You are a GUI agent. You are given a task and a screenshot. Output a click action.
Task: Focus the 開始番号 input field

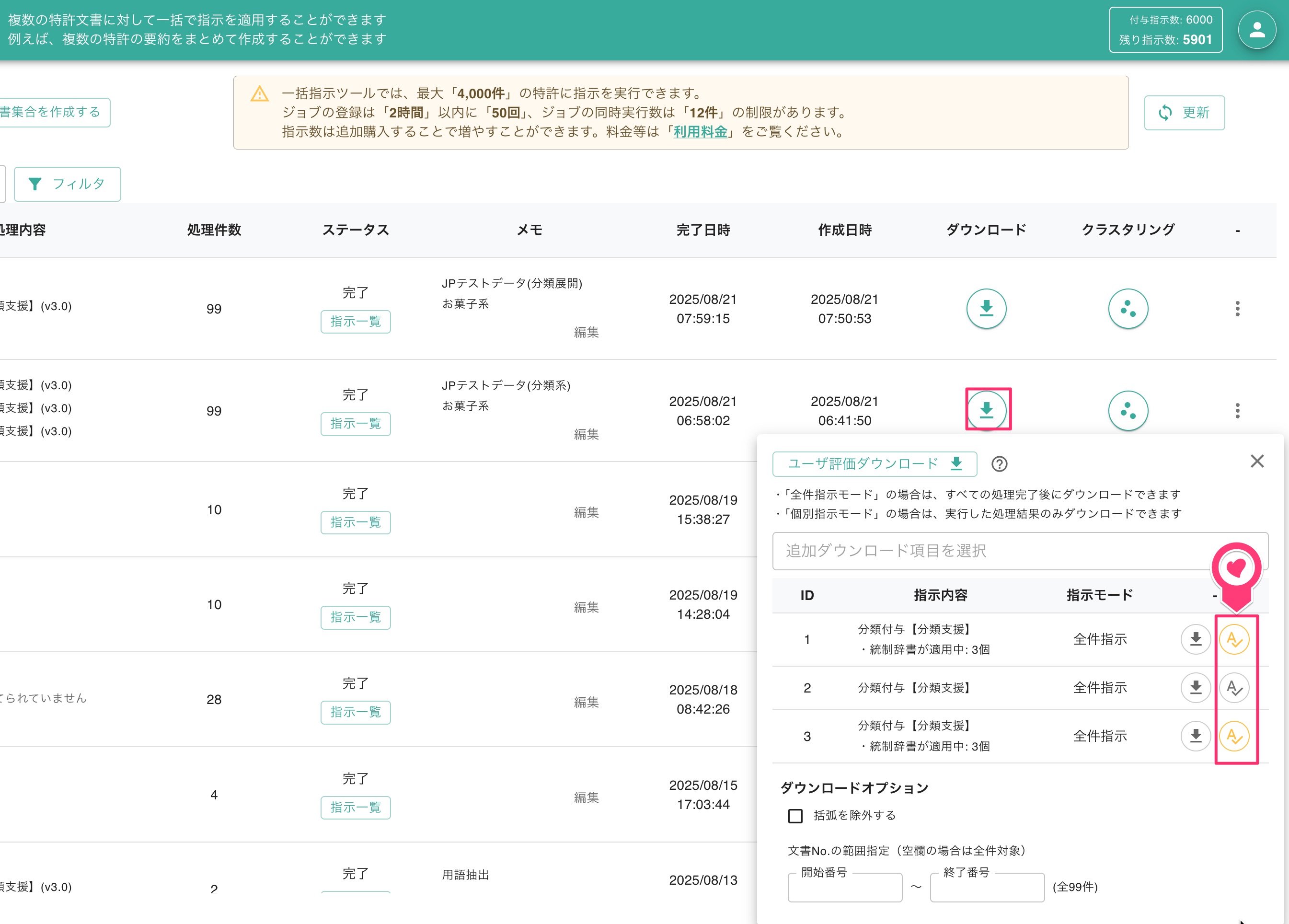(844, 888)
